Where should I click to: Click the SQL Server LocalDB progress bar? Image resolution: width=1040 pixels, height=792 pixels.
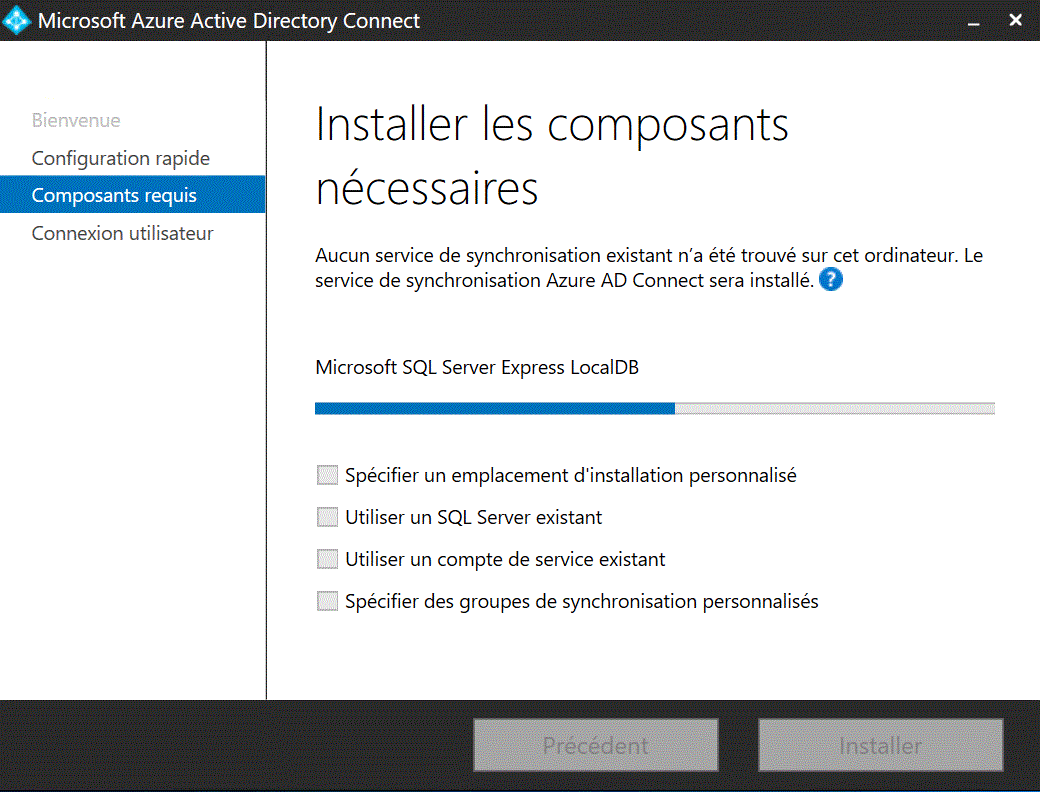655,408
